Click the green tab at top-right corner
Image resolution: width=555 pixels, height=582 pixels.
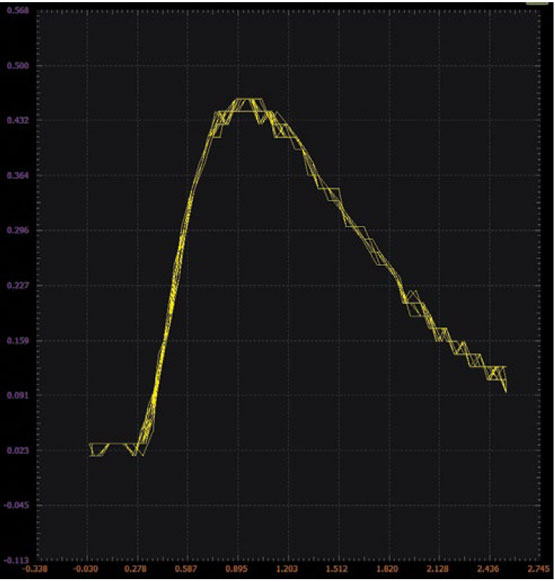[x=537, y=3]
